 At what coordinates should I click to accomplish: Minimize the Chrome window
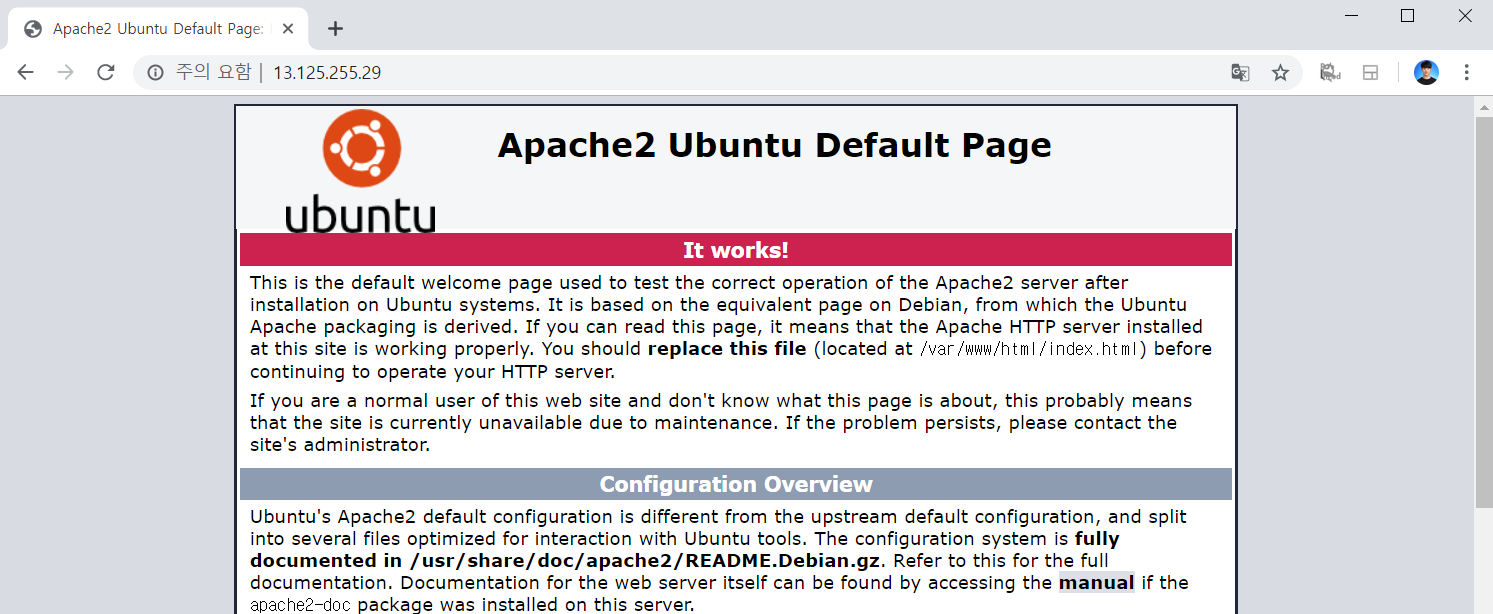[x=1350, y=16]
